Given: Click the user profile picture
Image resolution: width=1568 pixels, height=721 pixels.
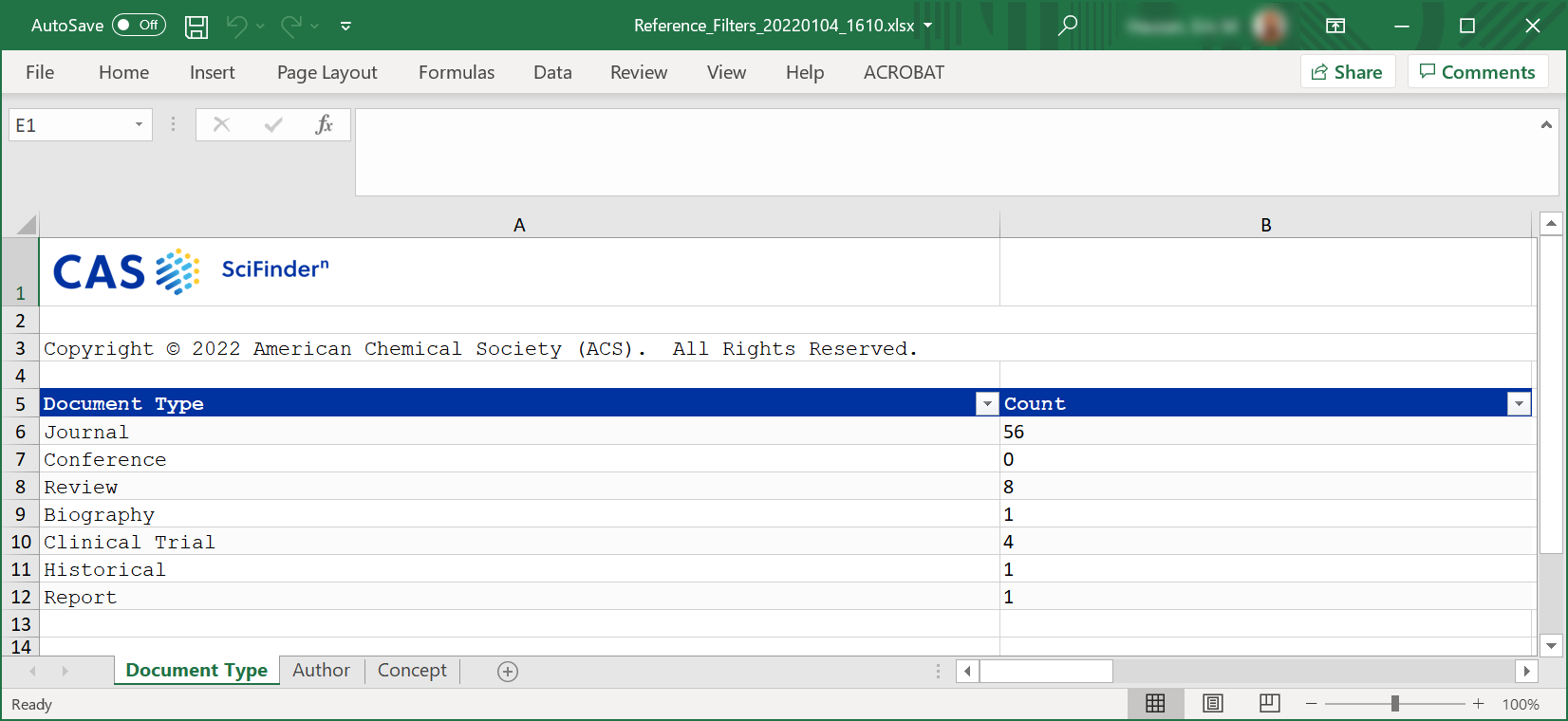Looking at the screenshot, I should (x=1268, y=26).
